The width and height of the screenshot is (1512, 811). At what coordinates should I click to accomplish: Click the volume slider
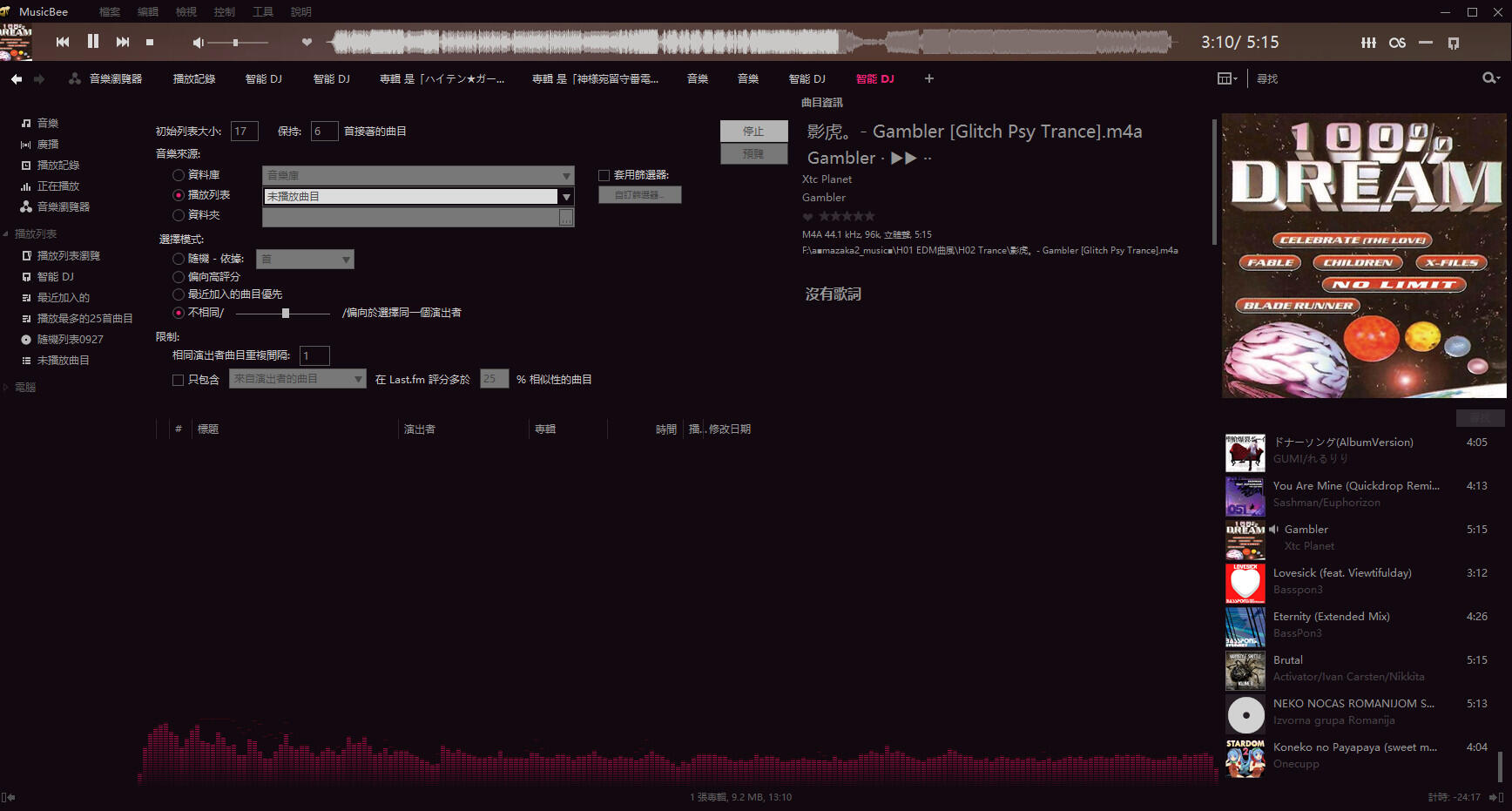click(x=237, y=43)
